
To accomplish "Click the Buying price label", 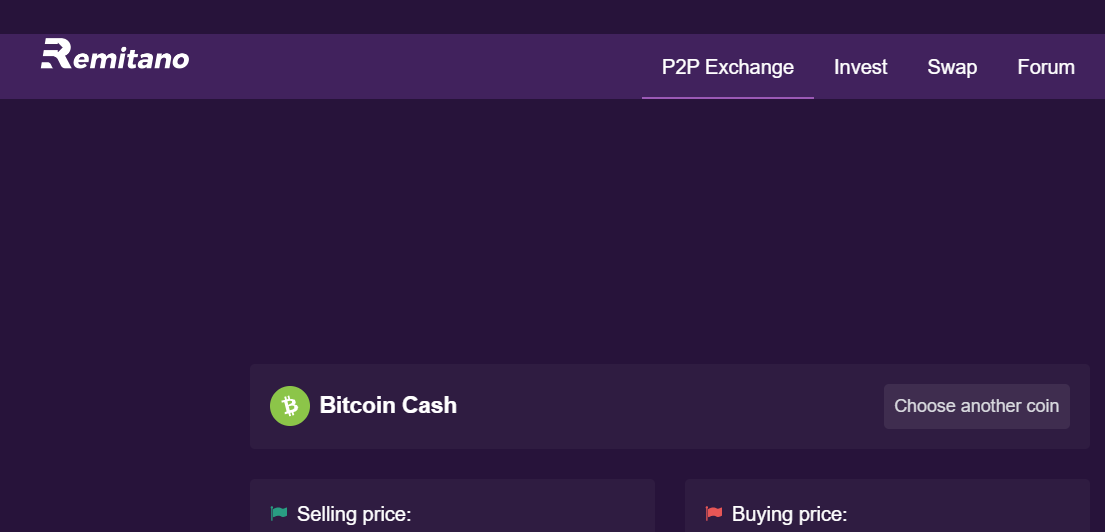I will tap(789, 514).
